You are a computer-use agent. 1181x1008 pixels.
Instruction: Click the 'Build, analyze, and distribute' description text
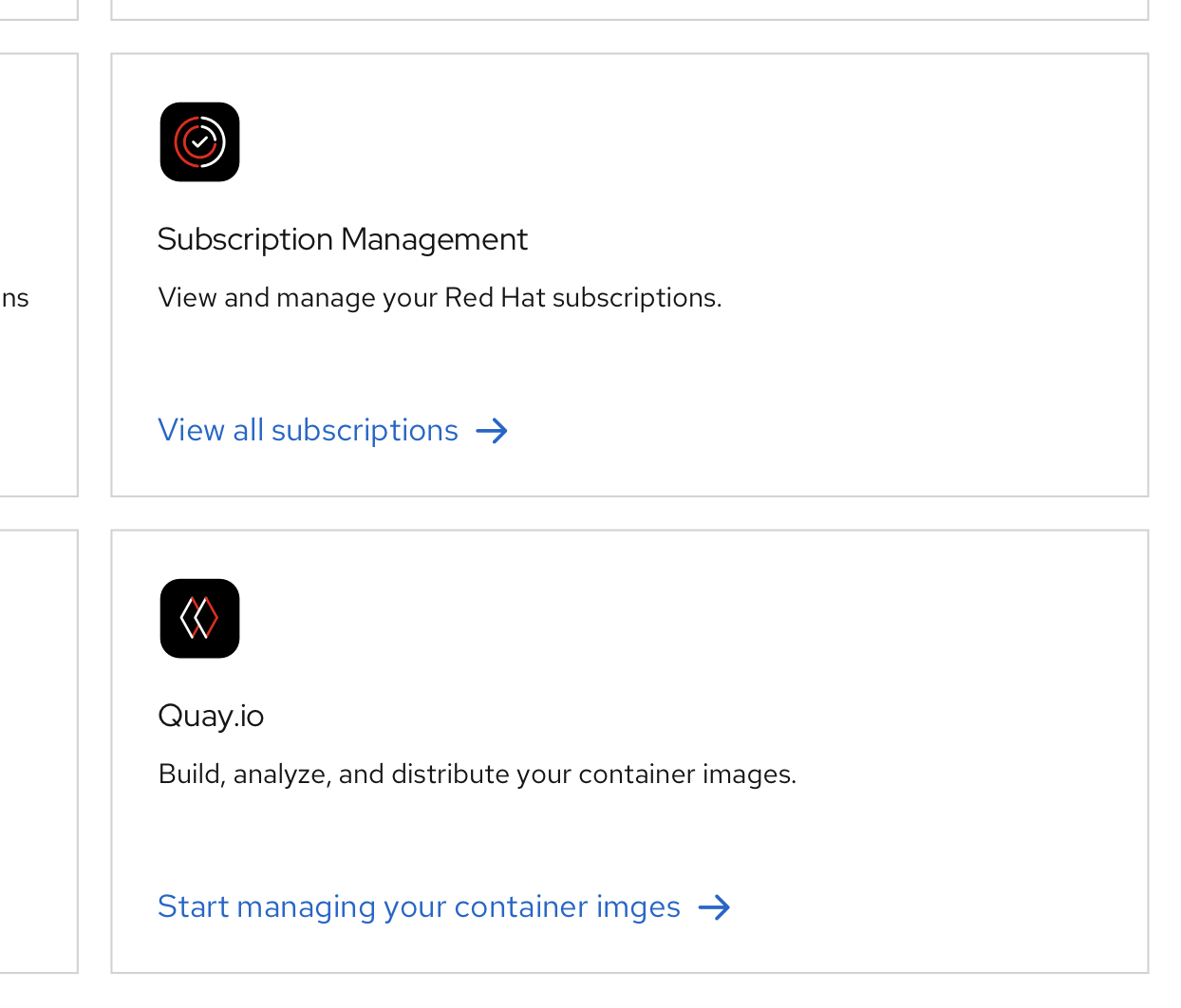tap(477, 775)
